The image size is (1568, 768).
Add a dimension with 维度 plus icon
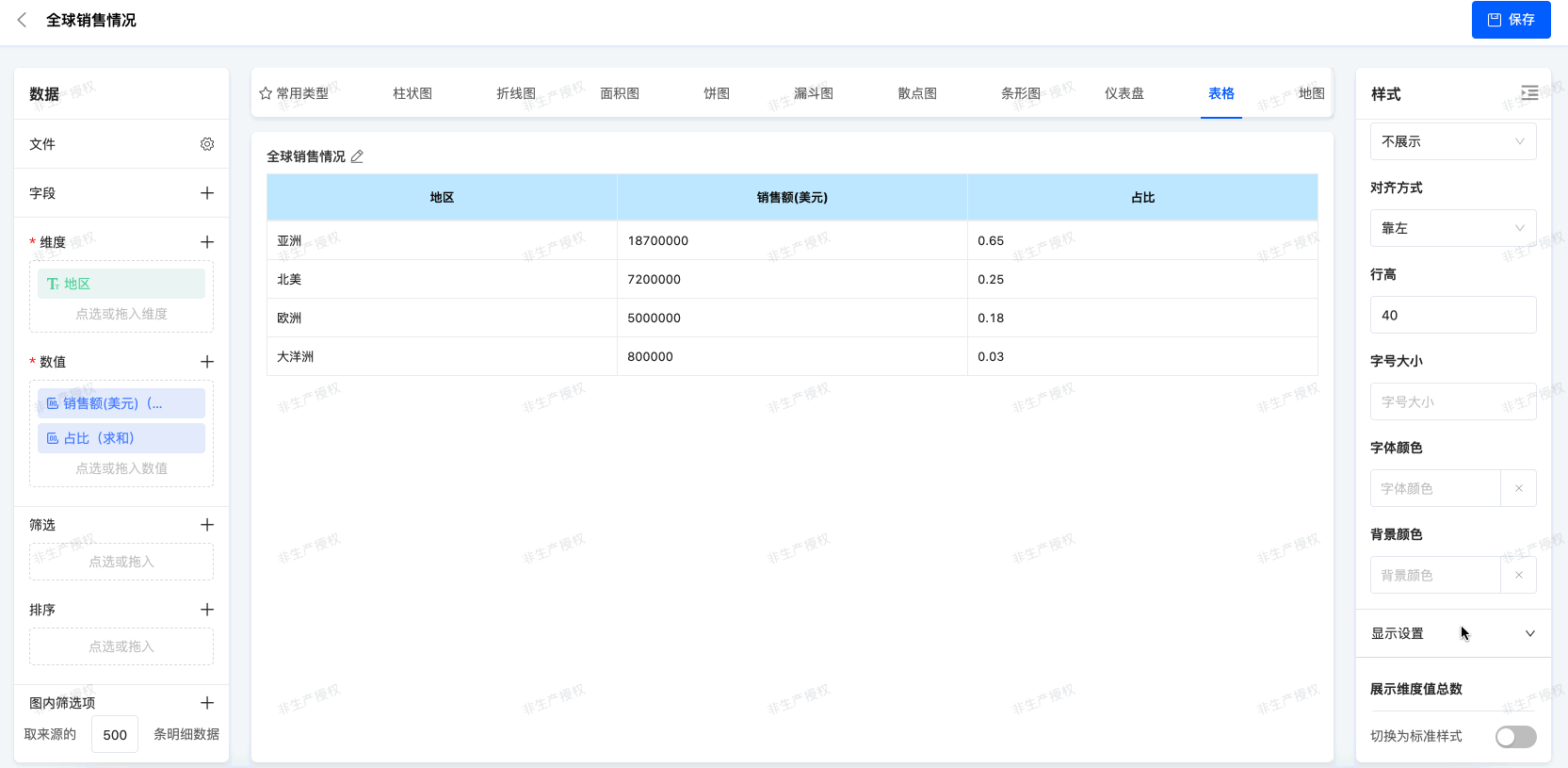pyautogui.click(x=207, y=242)
